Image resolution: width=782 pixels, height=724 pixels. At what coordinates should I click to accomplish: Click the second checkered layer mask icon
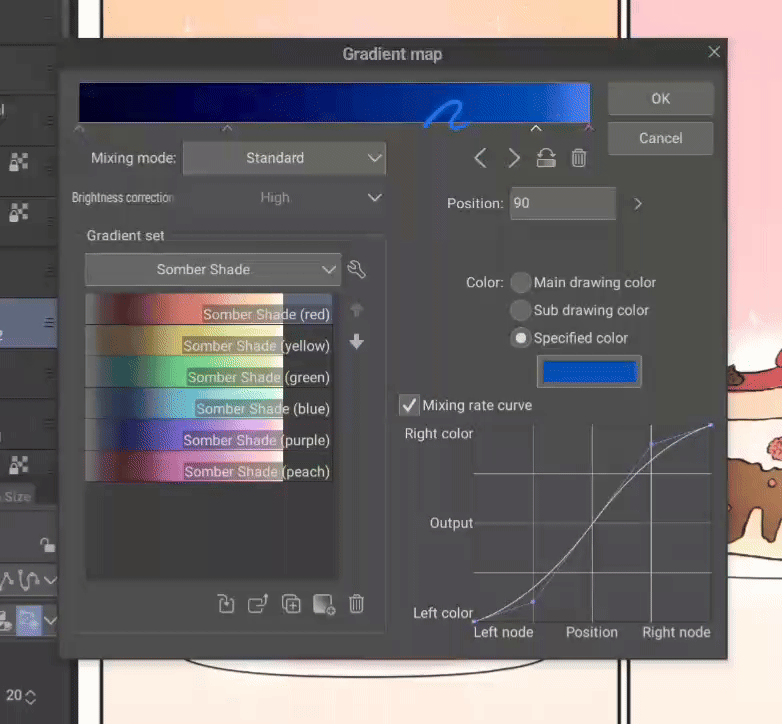(x=19, y=212)
